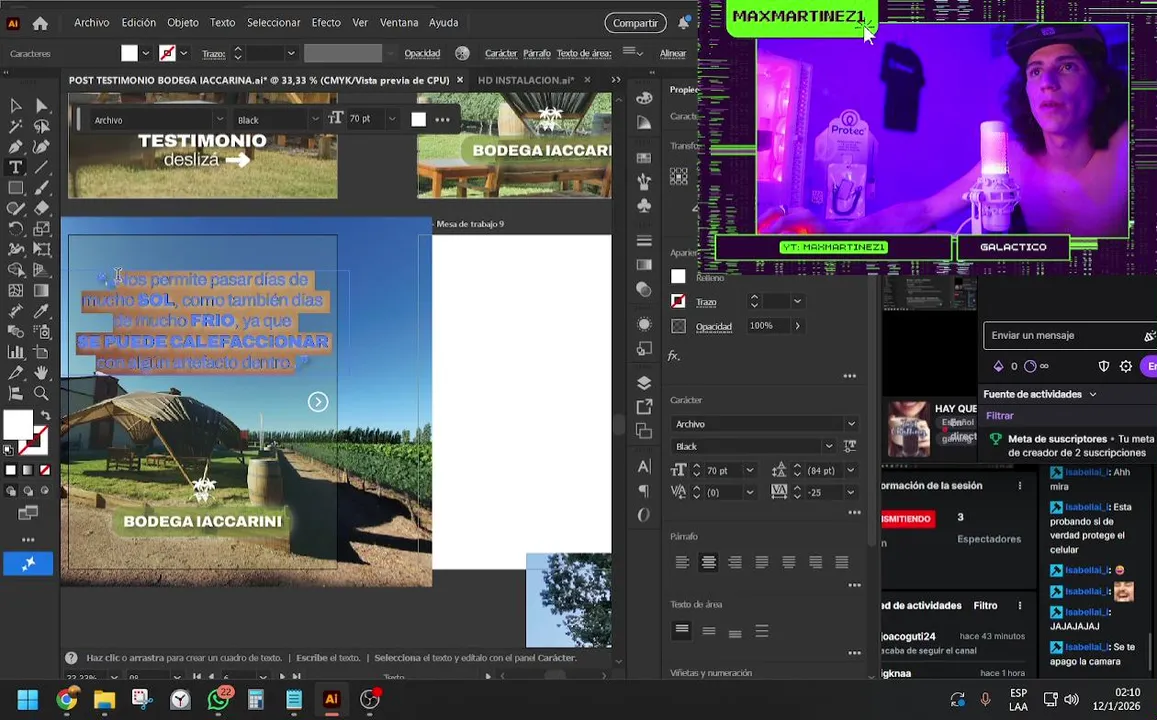Open the Ventana menu
Viewport: 1157px width, 720px height.
pos(399,23)
